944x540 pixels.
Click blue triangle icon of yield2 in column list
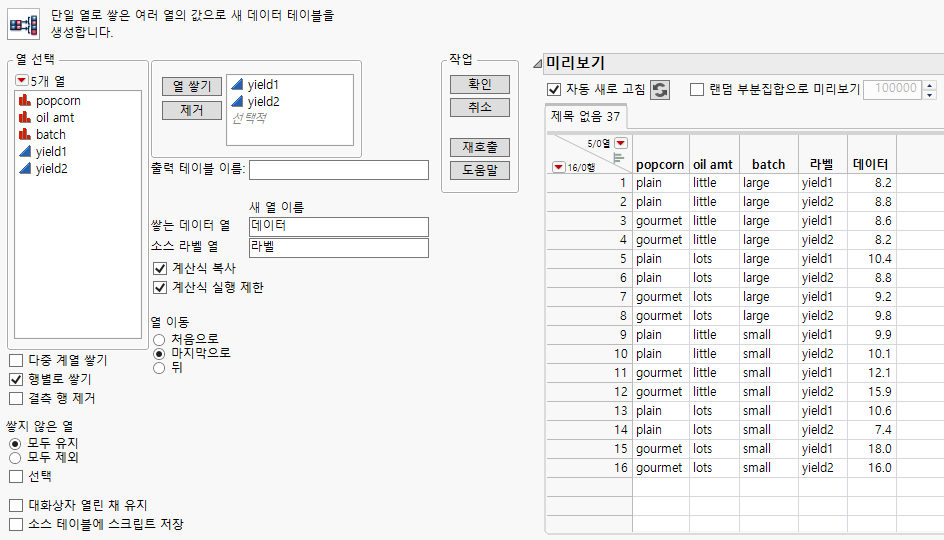(x=25, y=169)
